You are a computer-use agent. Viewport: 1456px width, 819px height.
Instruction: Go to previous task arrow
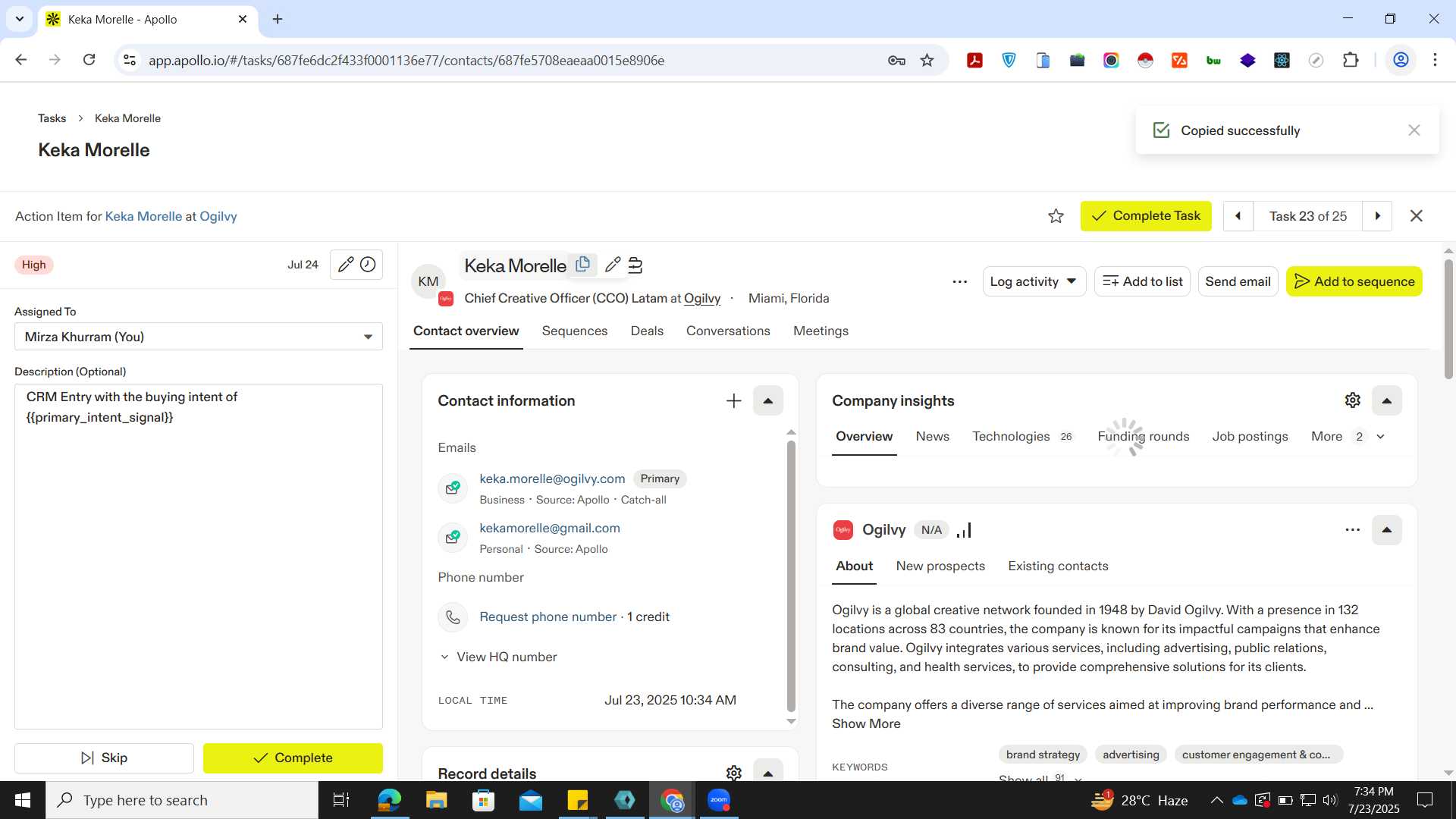[x=1238, y=216]
